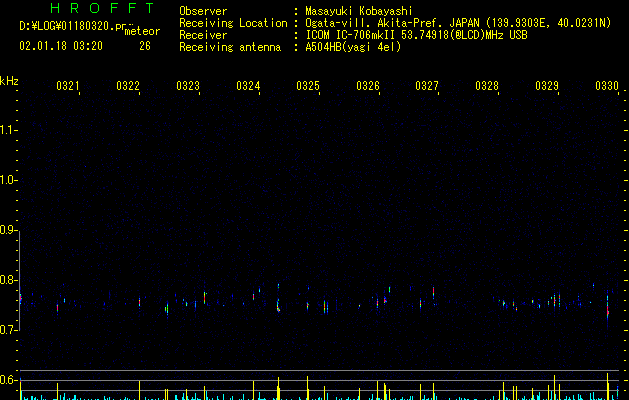Click the 0328 time marker
The image size is (629, 400).
click(x=487, y=86)
